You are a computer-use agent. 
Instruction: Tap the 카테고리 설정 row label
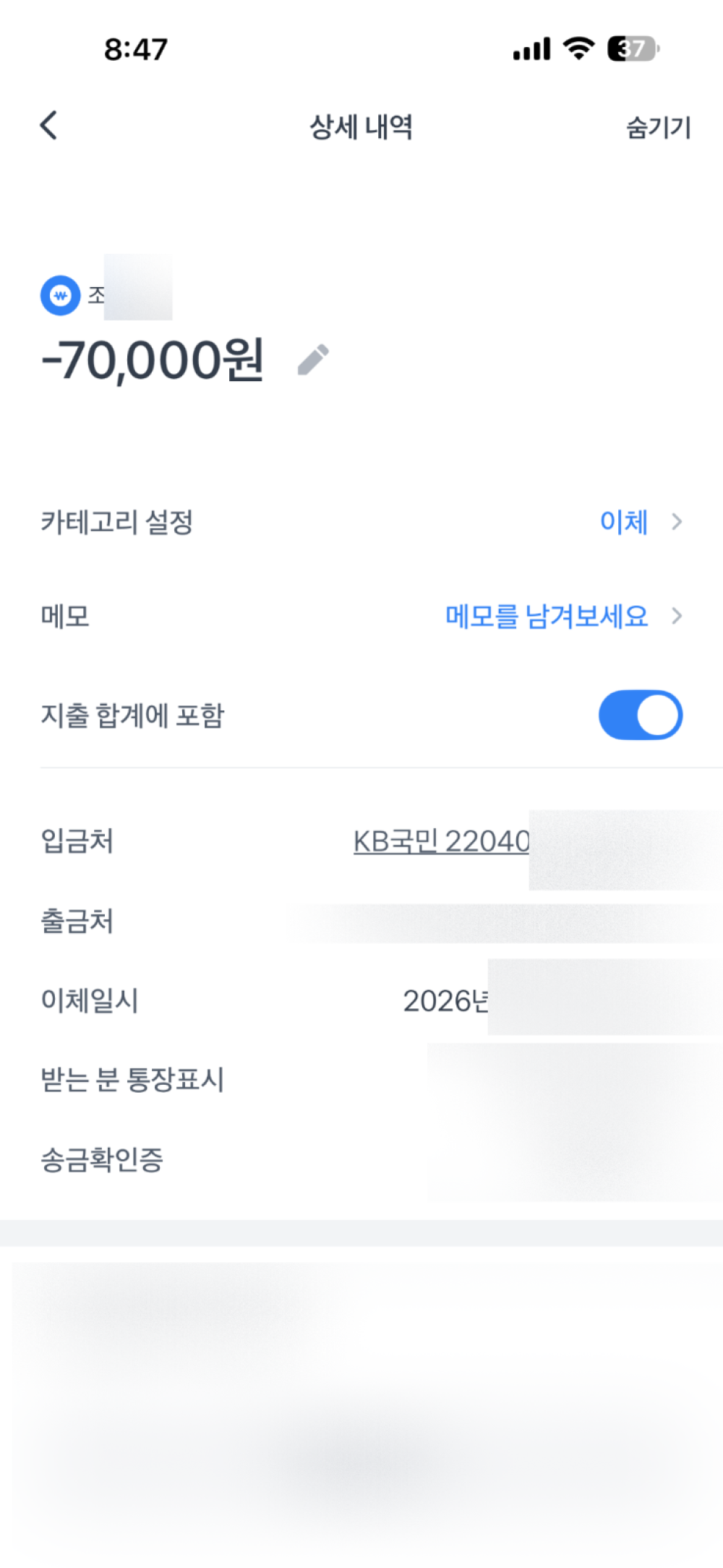coord(117,521)
